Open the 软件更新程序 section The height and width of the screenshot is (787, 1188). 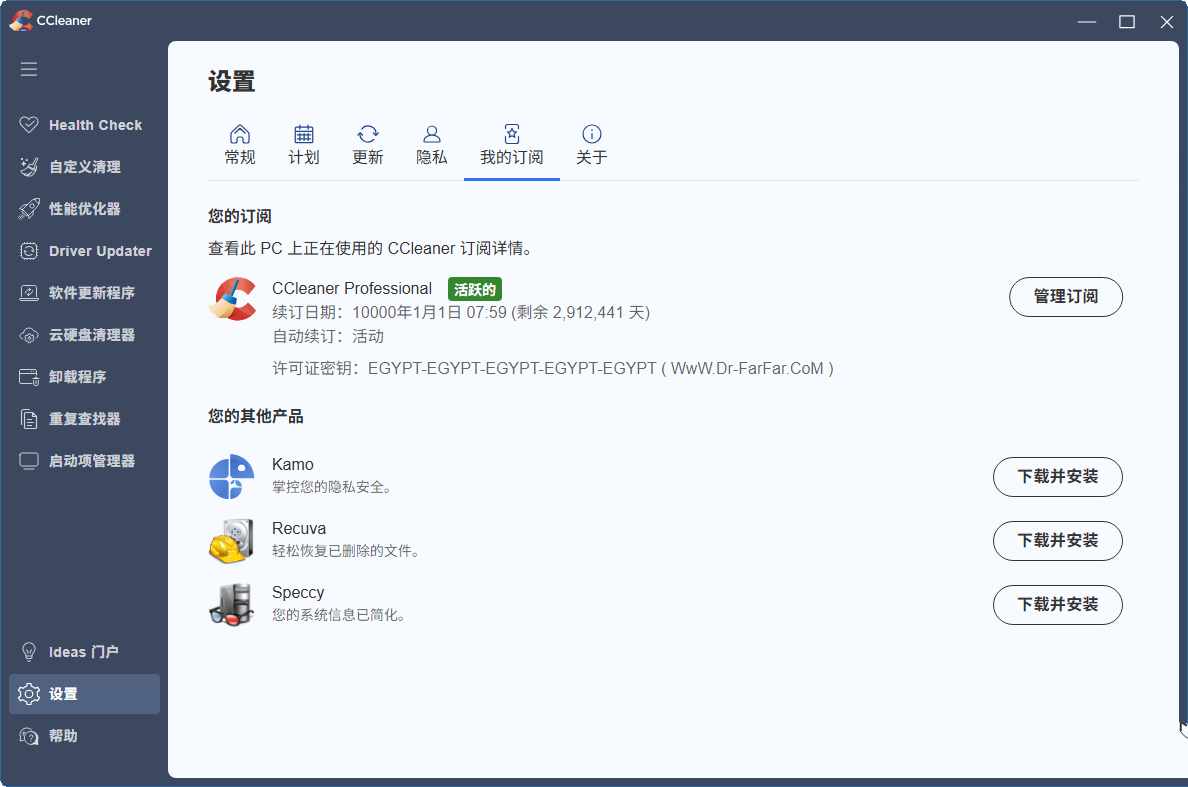click(90, 292)
